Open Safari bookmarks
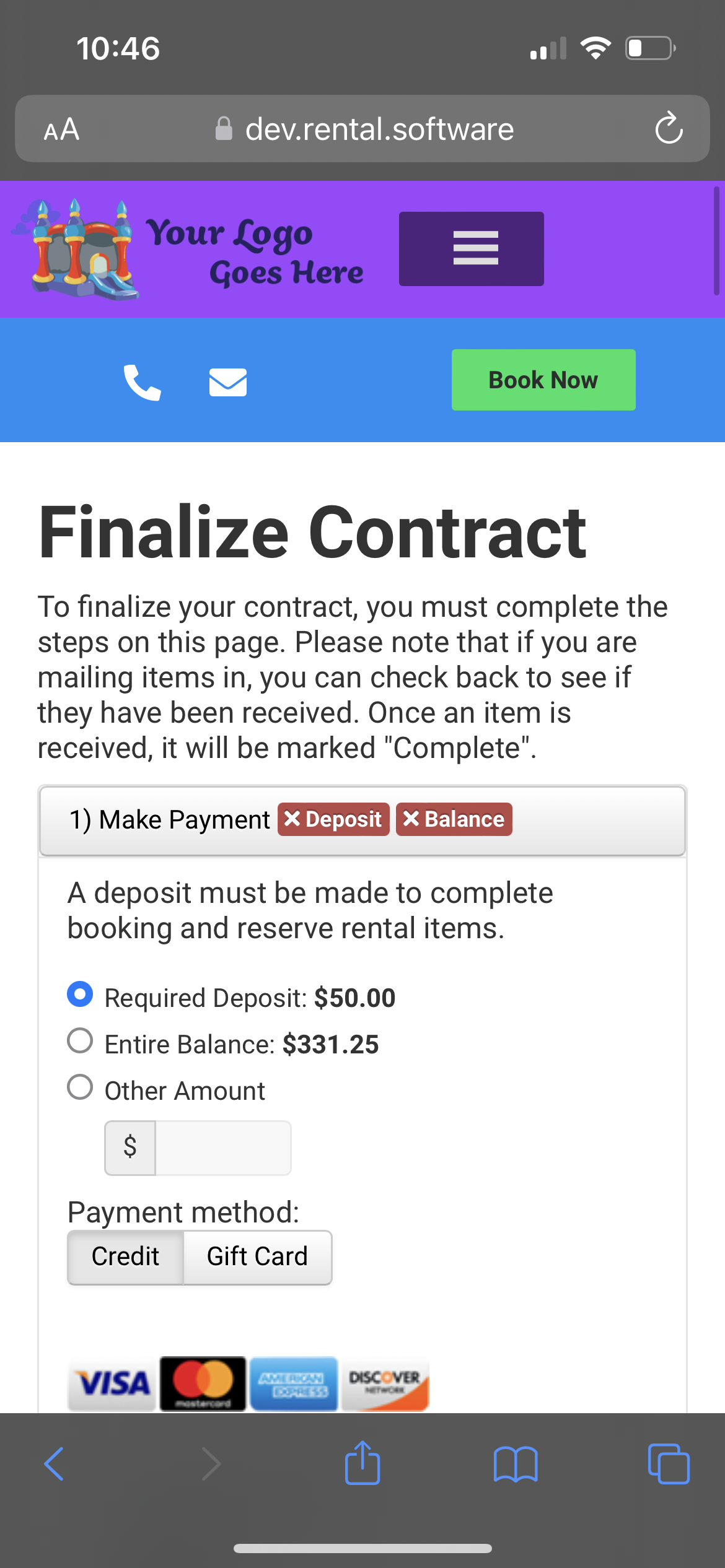 coord(516,1465)
